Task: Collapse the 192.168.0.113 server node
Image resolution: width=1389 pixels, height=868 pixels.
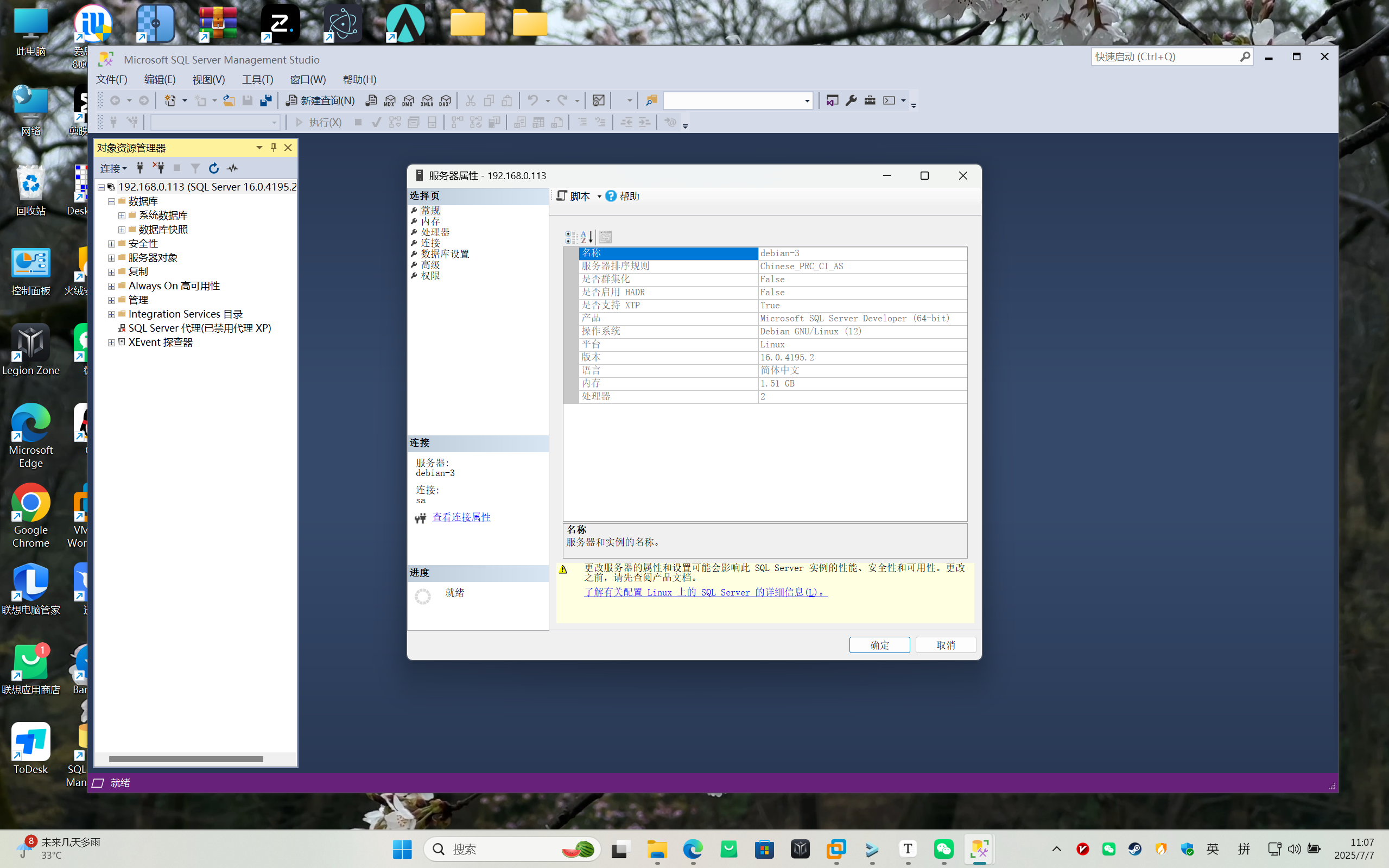Action: [101, 187]
